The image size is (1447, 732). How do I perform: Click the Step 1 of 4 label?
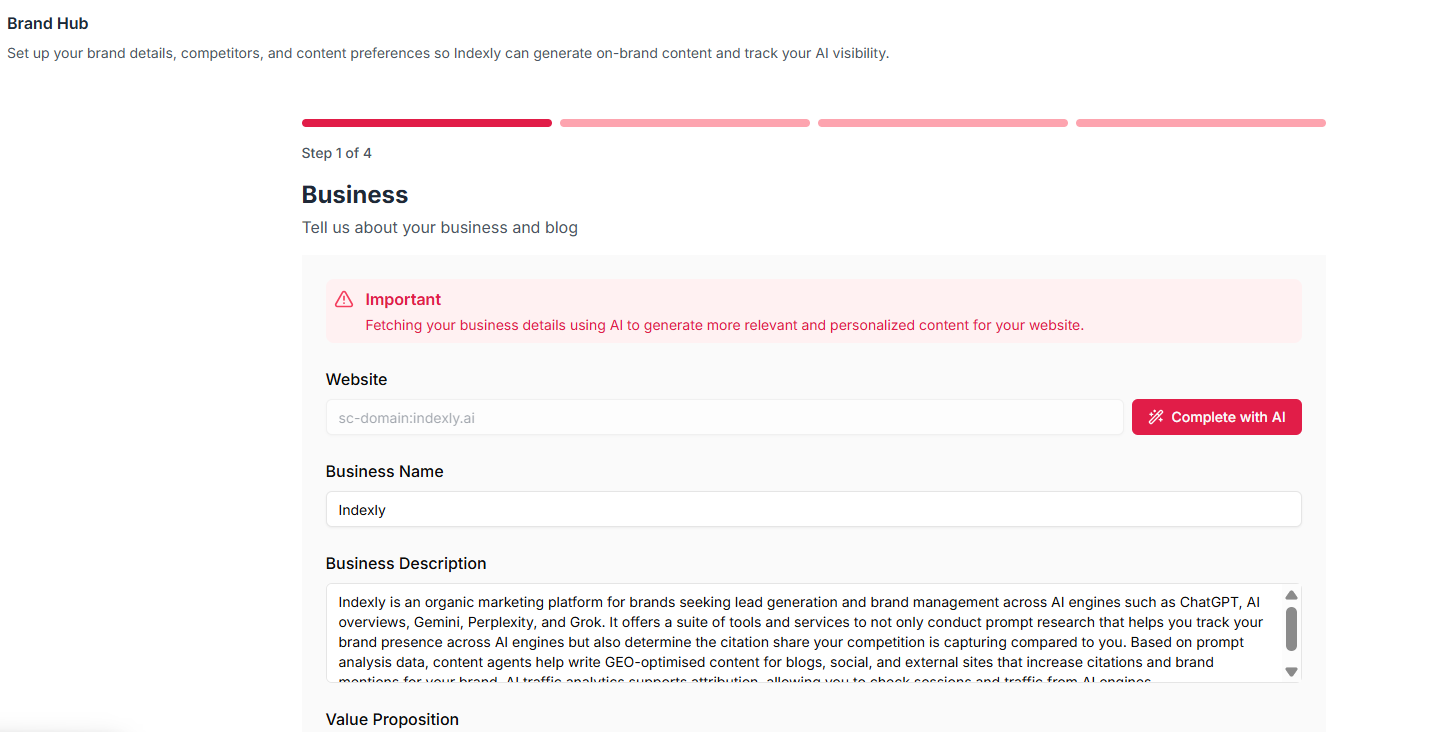[337, 153]
